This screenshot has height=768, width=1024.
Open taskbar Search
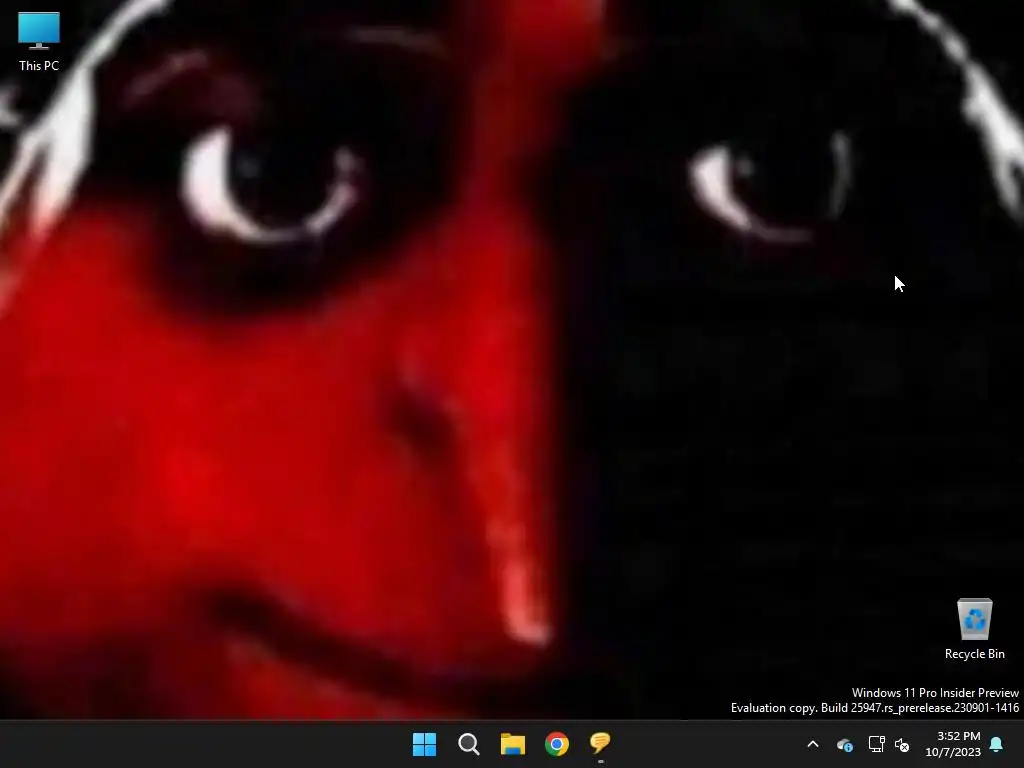[469, 744]
